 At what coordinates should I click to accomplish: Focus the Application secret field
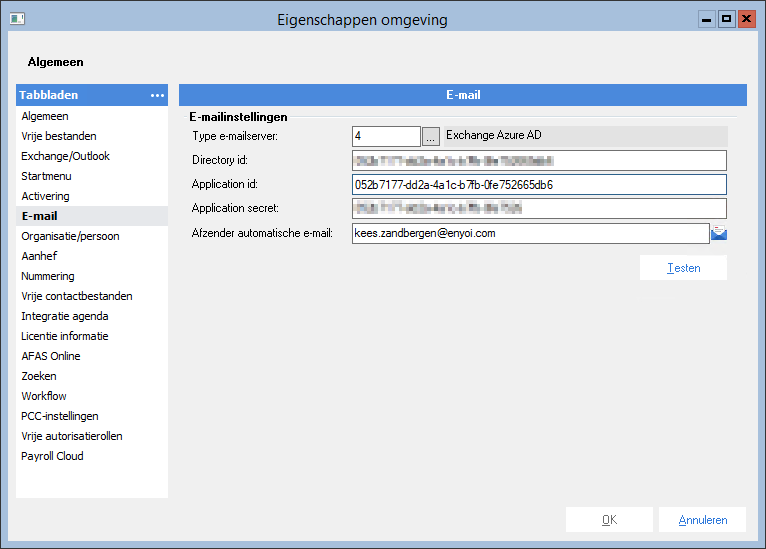[539, 209]
